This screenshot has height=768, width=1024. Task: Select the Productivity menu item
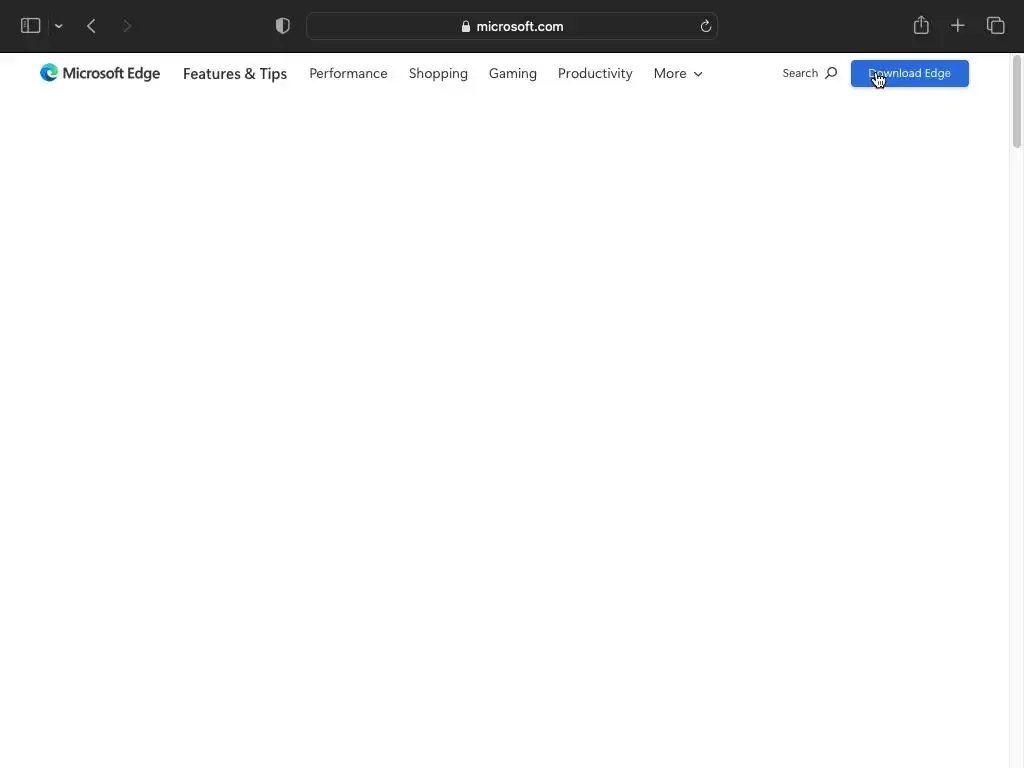coord(595,73)
